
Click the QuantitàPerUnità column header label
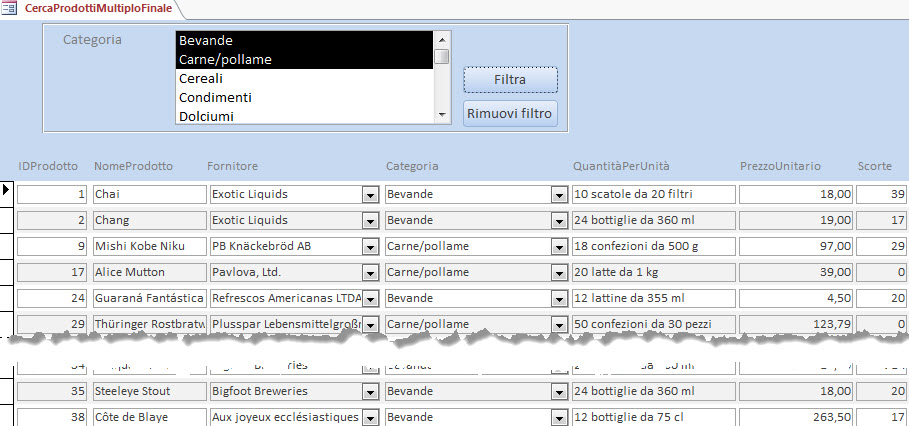click(621, 166)
